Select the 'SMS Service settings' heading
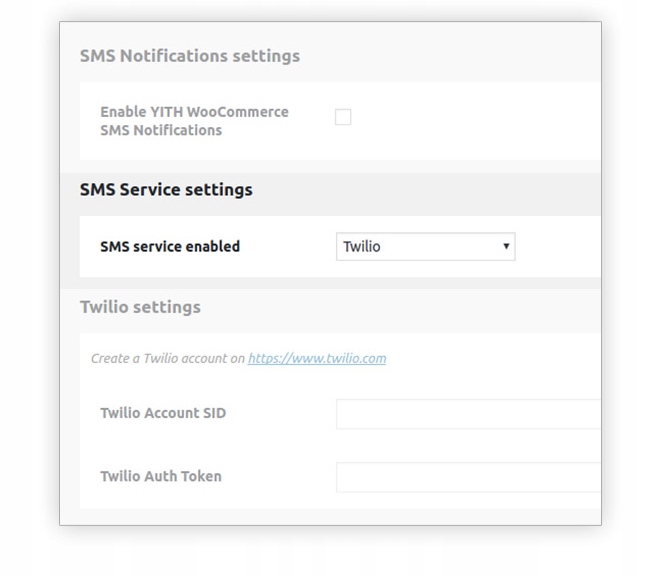Screen dimensions: 654x576 [166, 189]
